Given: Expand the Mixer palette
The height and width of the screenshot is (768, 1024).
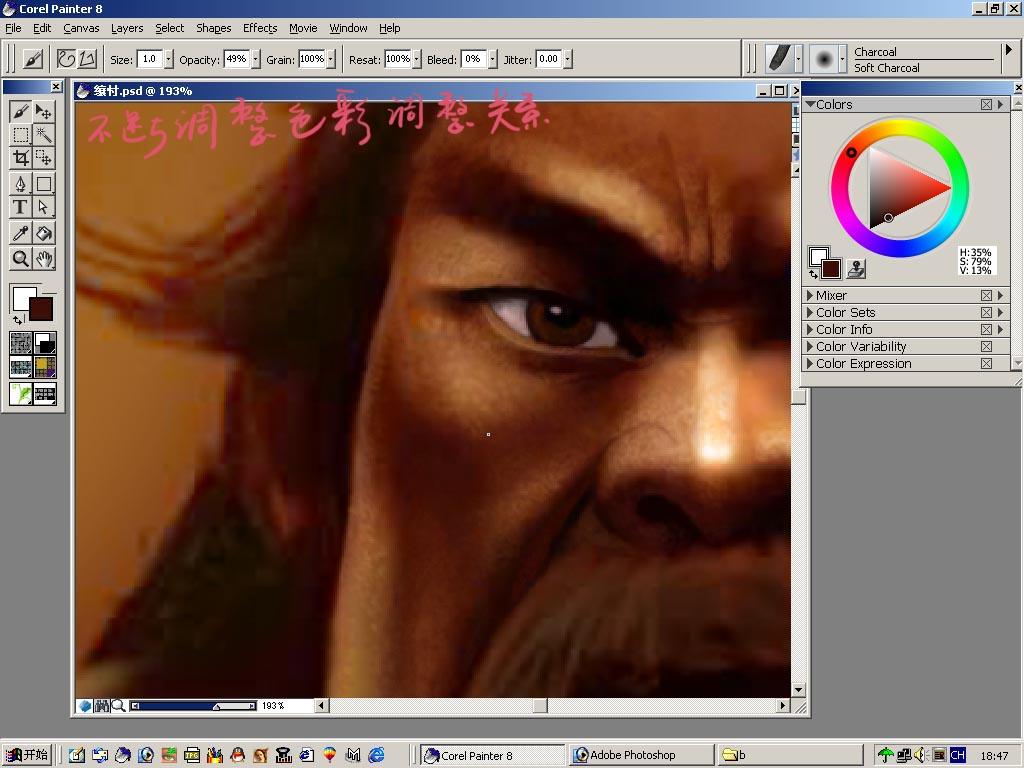Looking at the screenshot, I should coord(810,295).
